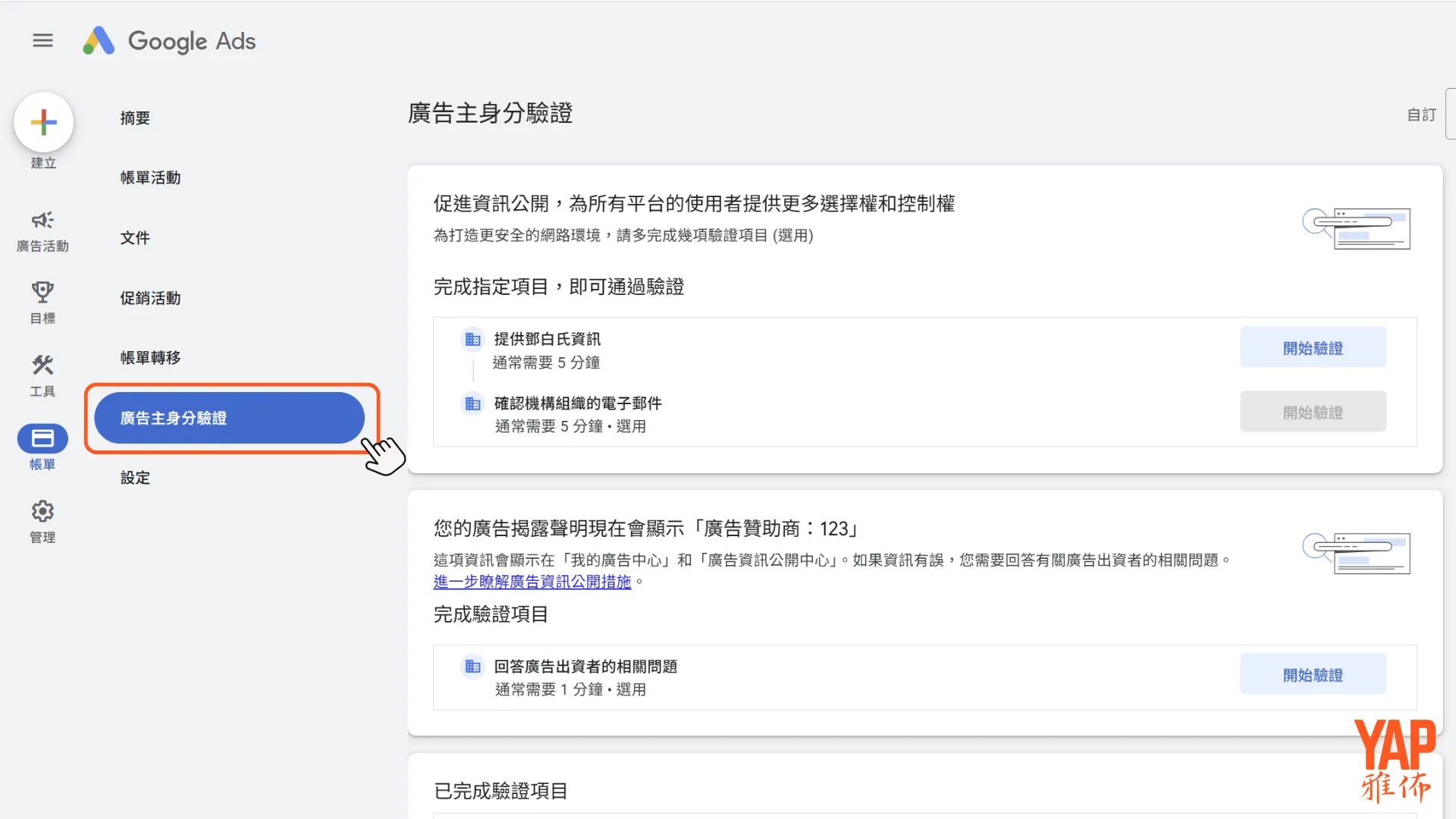
Task: Open the navigation hamburger menu
Action: coord(42,40)
